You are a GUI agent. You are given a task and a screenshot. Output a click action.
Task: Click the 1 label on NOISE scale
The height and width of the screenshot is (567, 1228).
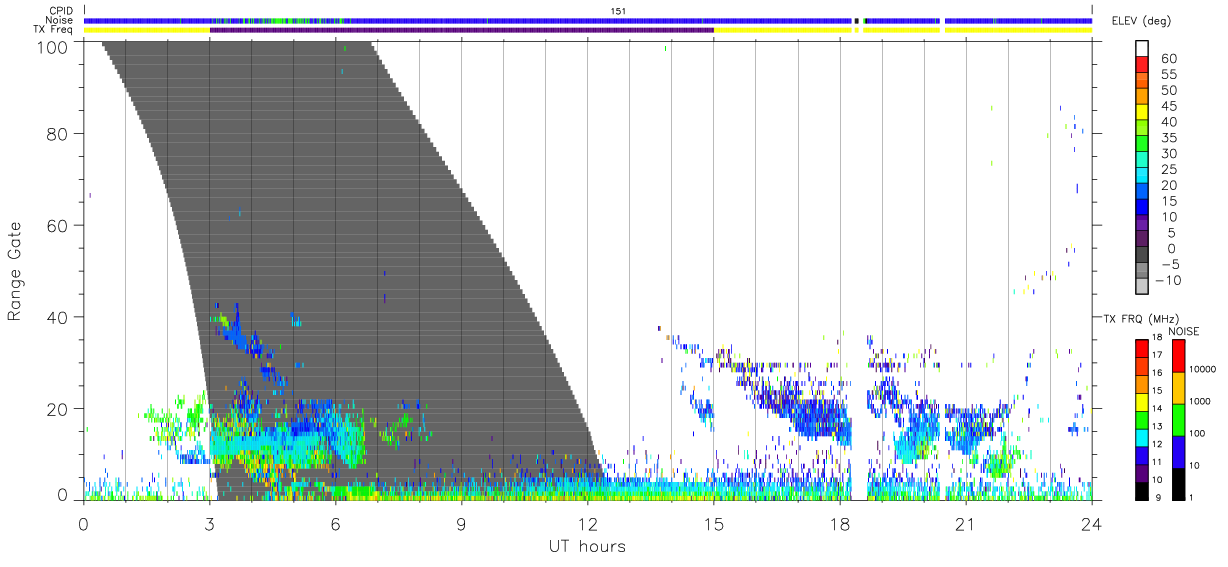[1193, 497]
